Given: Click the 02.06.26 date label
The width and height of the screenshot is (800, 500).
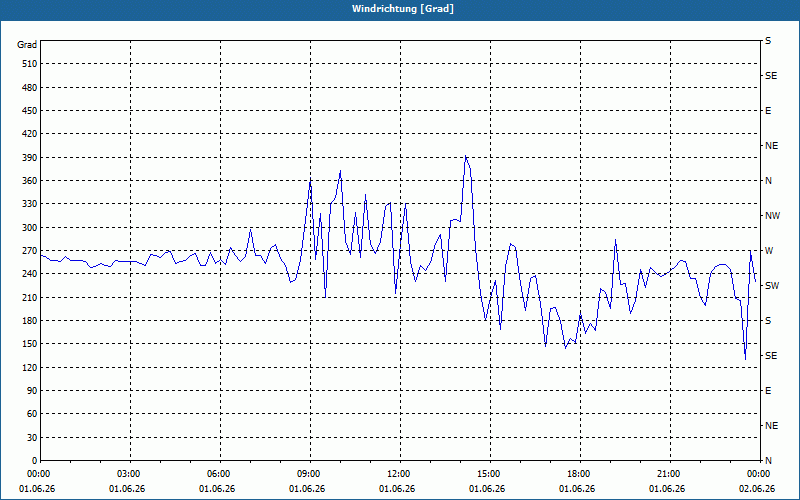Looking at the screenshot, I should click(x=757, y=489).
